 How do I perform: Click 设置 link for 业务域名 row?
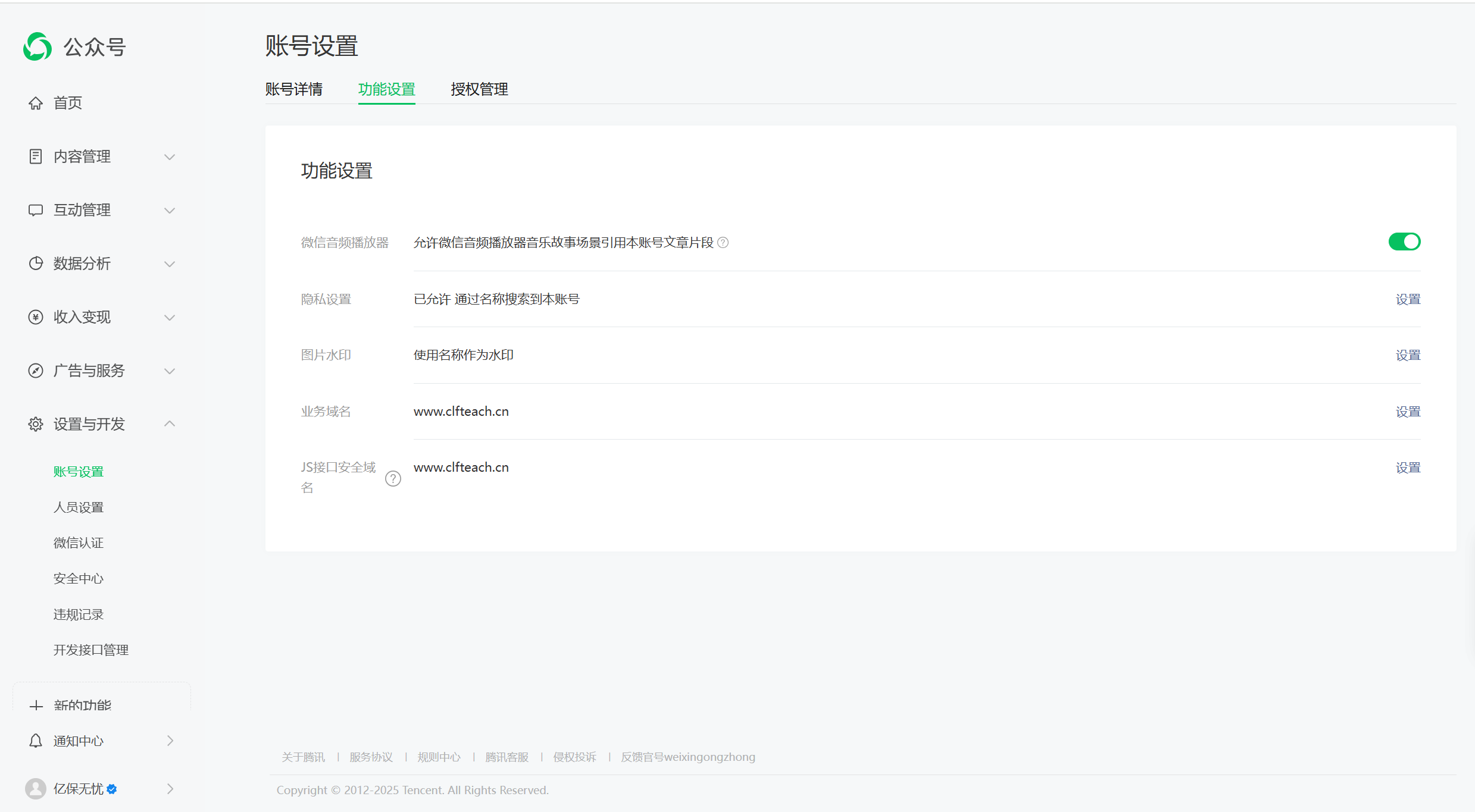point(1408,412)
